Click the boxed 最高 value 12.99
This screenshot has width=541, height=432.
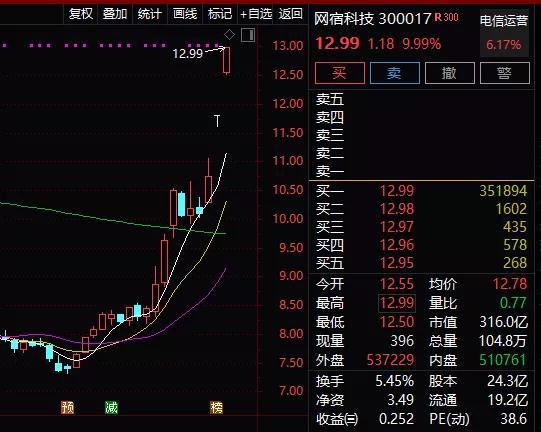[397, 303]
